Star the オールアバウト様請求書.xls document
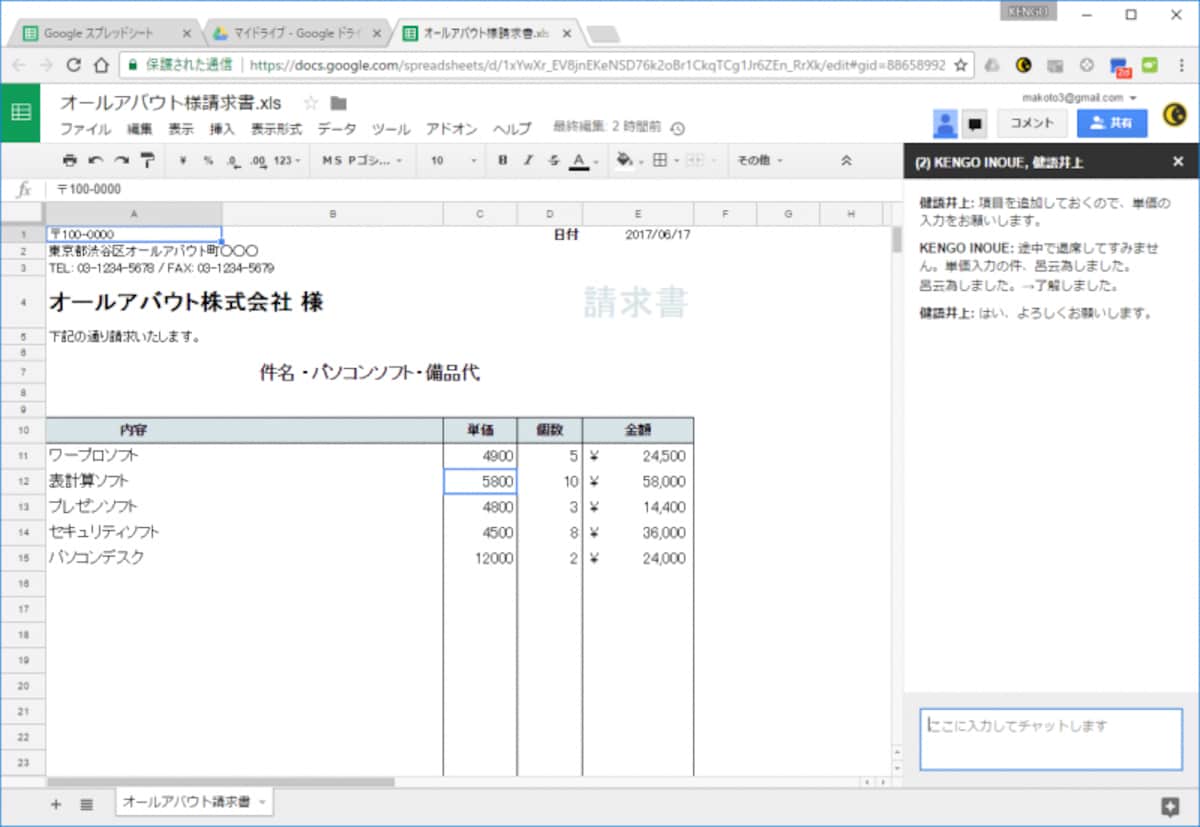 (311, 102)
